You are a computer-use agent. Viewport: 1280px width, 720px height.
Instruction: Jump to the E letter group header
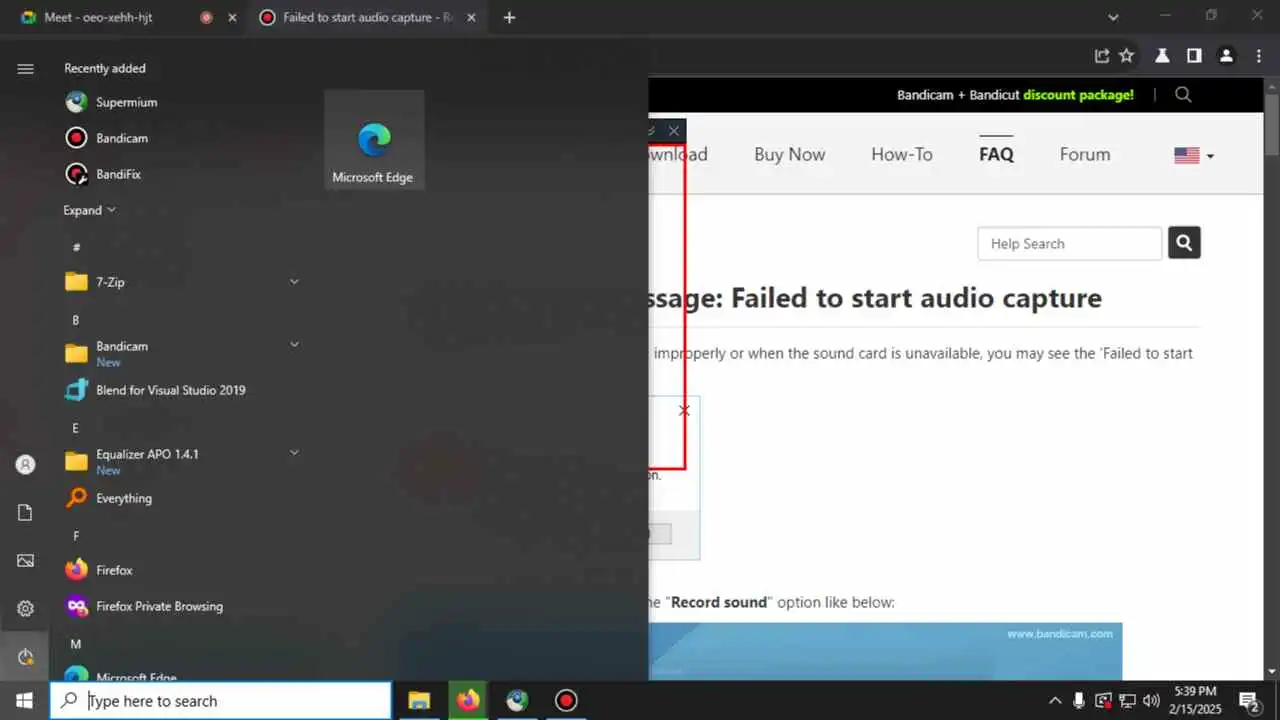coord(76,428)
